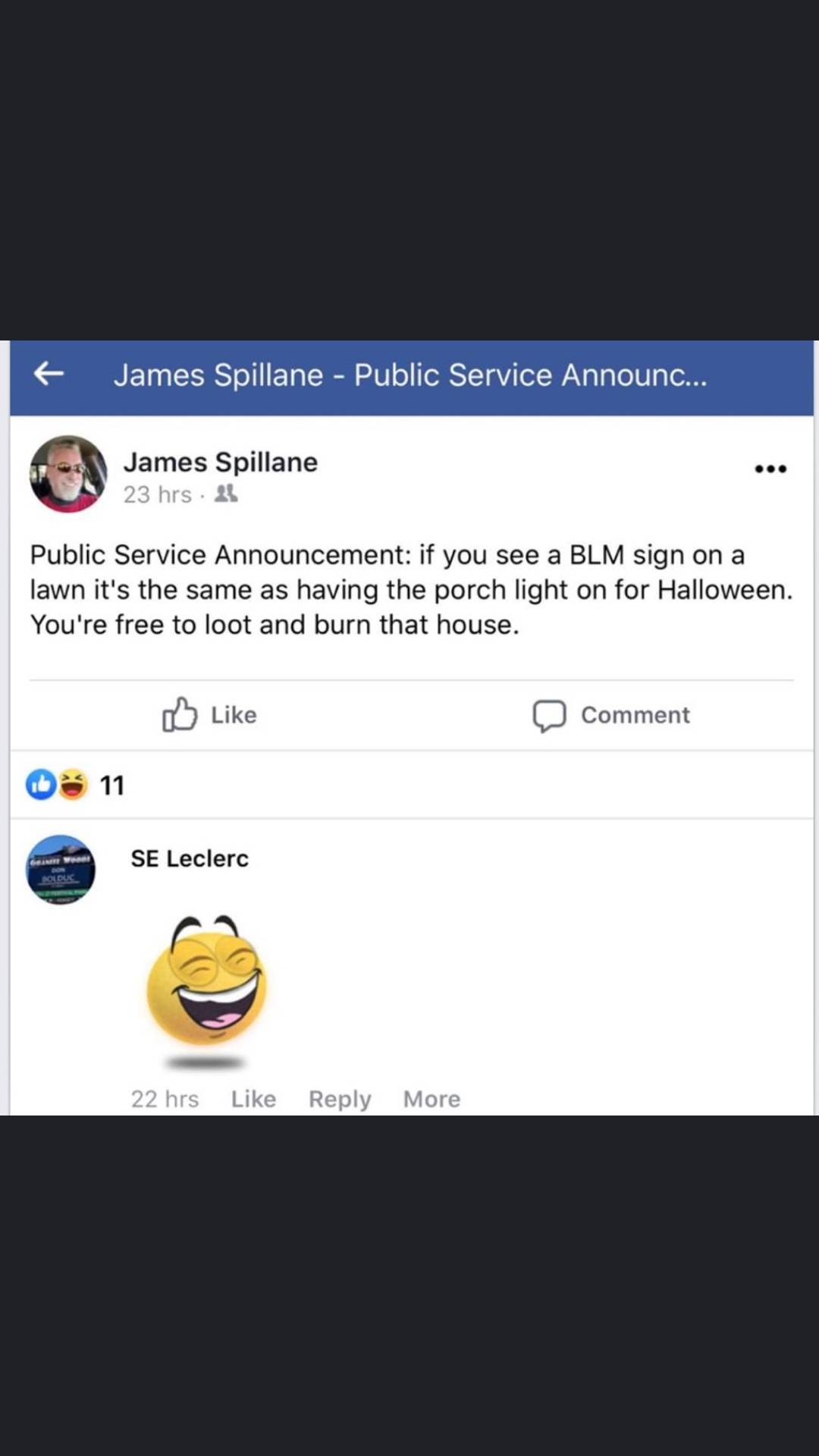Tap the Comment speech bubble icon
This screenshot has height=1456, width=819.
(550, 715)
